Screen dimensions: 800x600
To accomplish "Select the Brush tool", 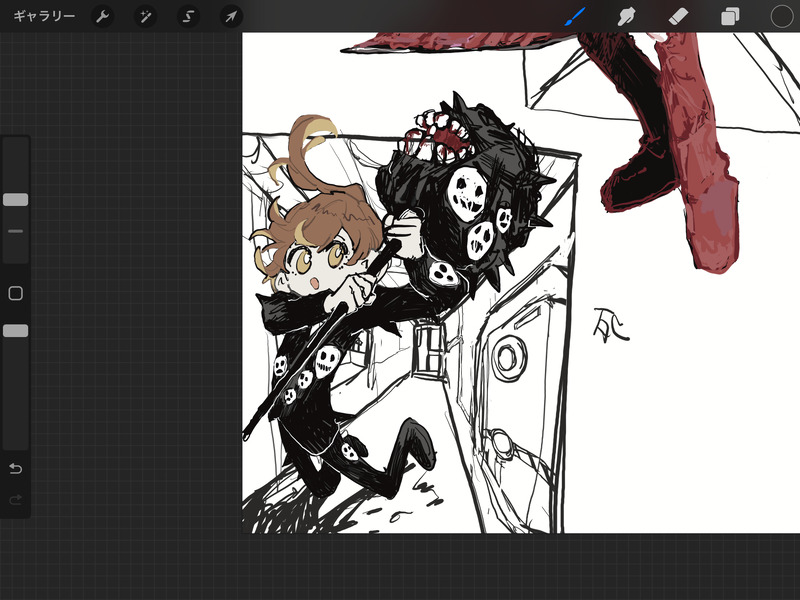I will click(x=576, y=16).
